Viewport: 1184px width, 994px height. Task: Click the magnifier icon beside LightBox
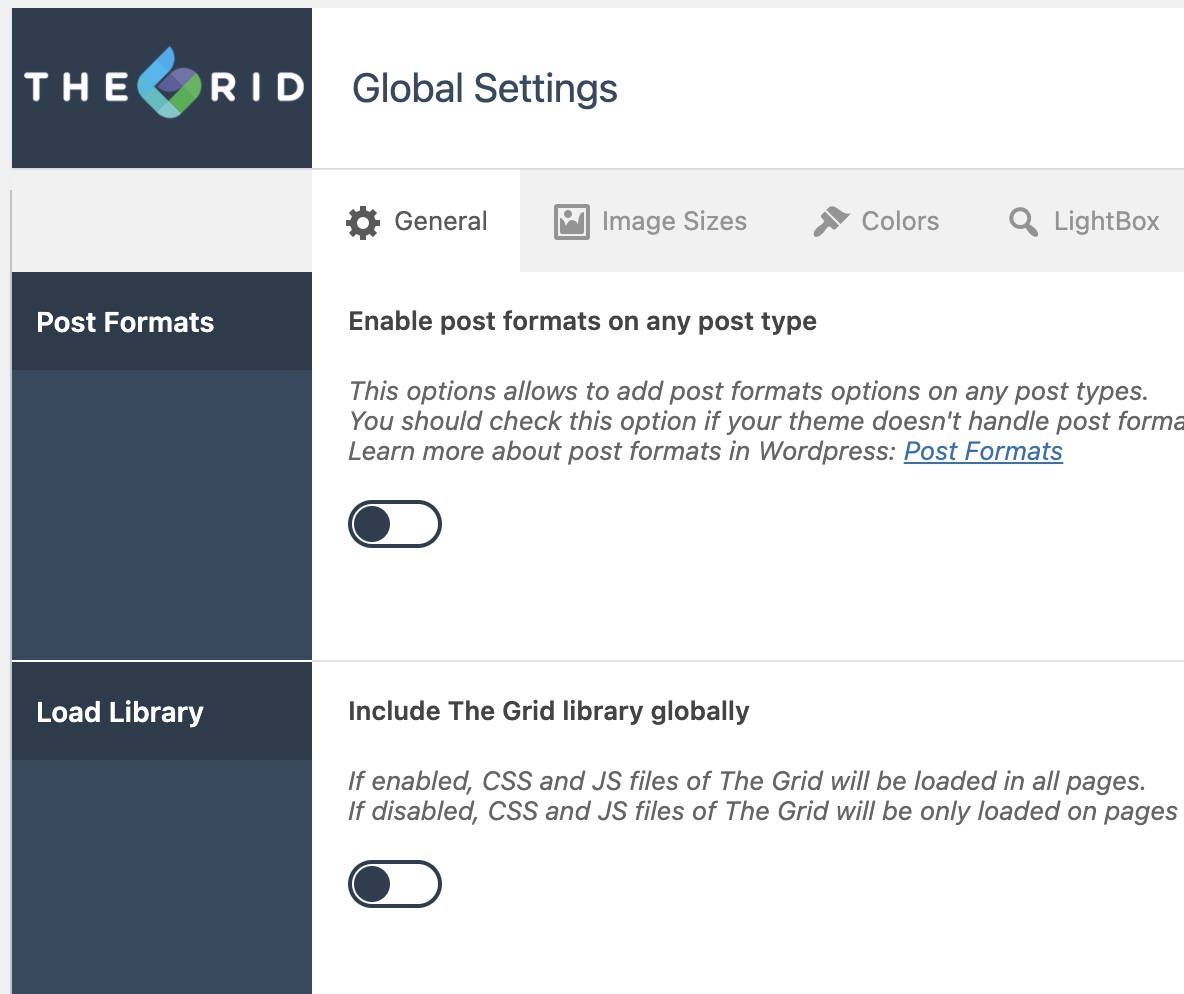point(1023,222)
